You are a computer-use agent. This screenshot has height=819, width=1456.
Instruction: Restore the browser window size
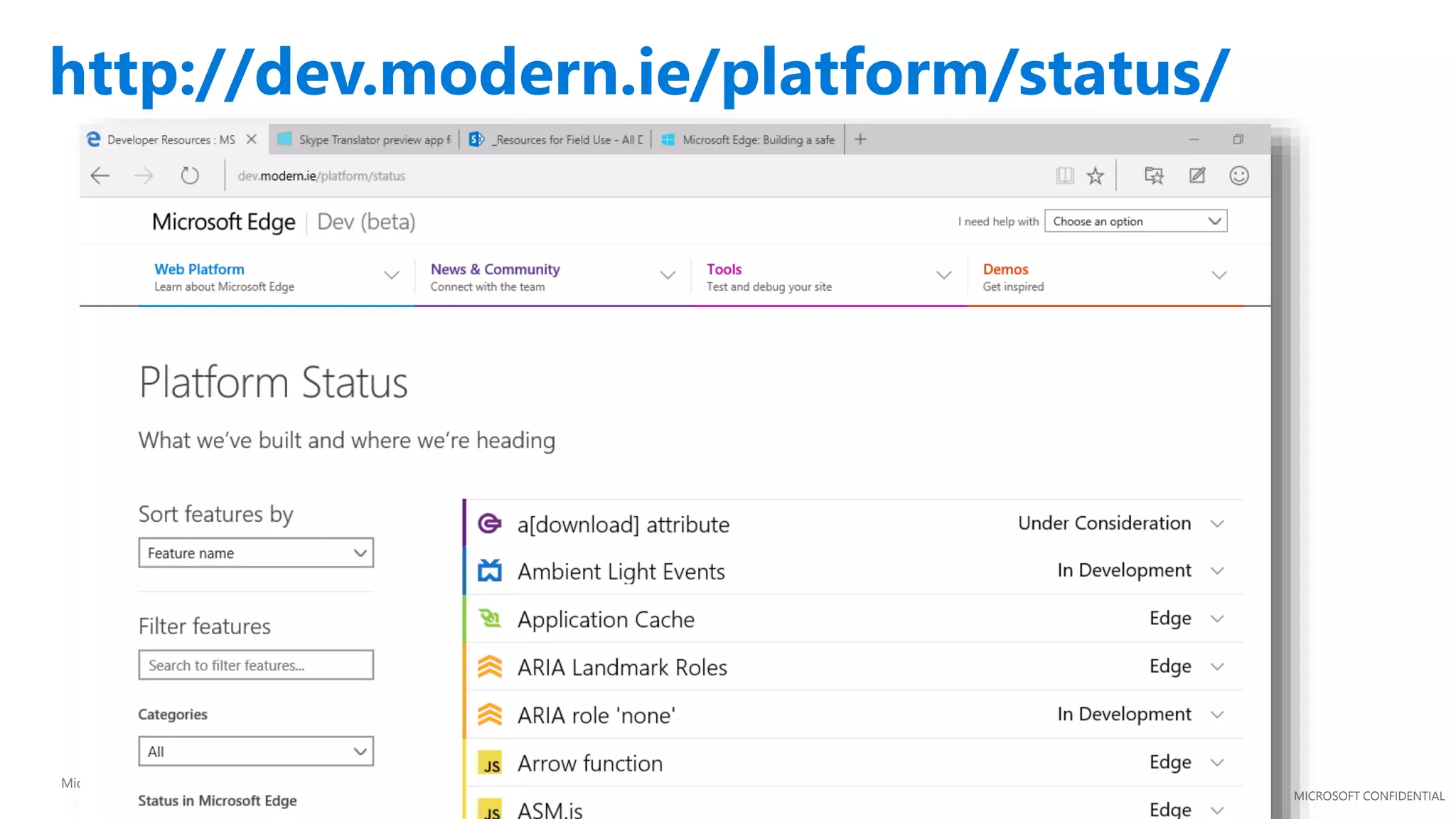[1238, 139]
